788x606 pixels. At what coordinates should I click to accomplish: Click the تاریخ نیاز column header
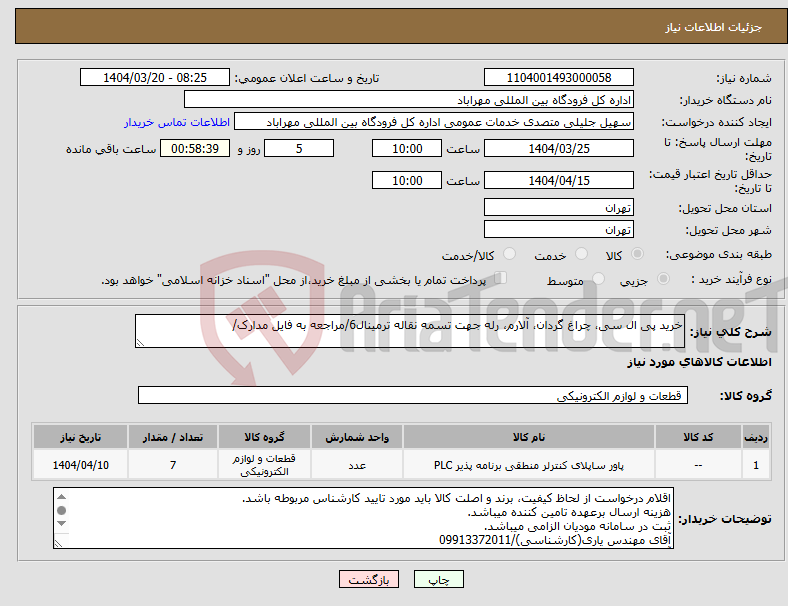pyautogui.click(x=80, y=437)
